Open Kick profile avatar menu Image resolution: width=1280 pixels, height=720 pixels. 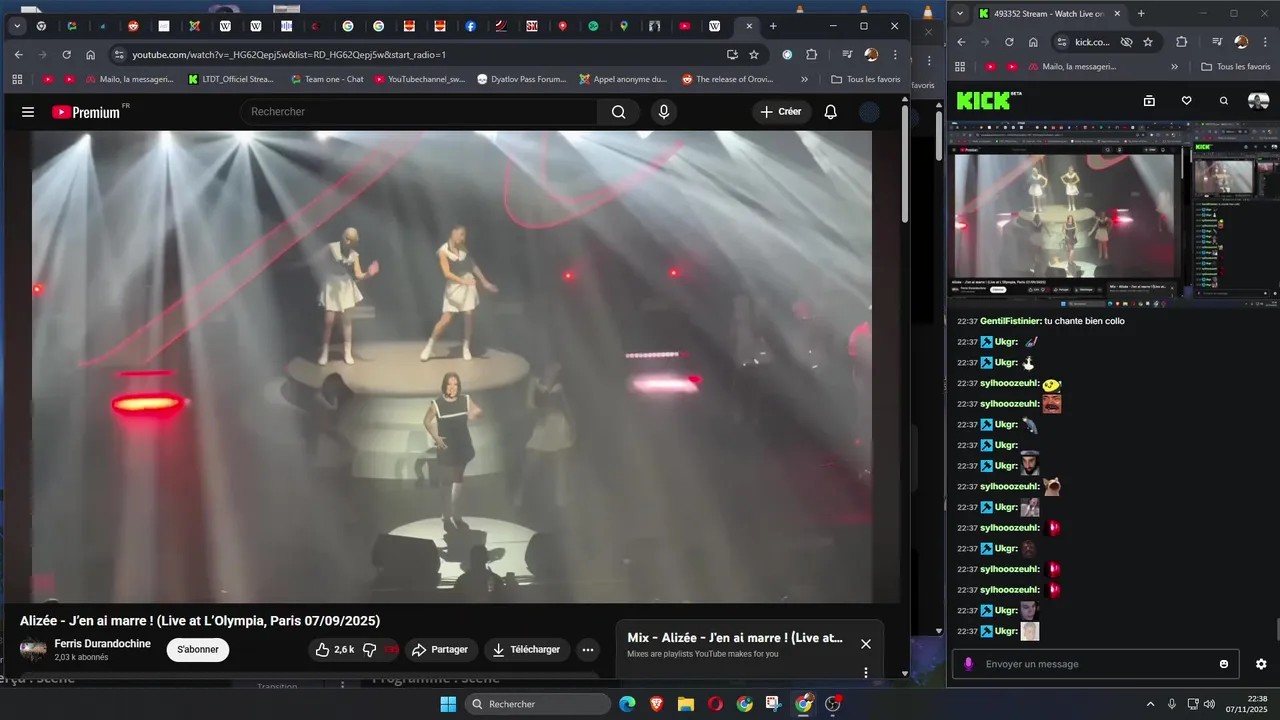point(1258,101)
